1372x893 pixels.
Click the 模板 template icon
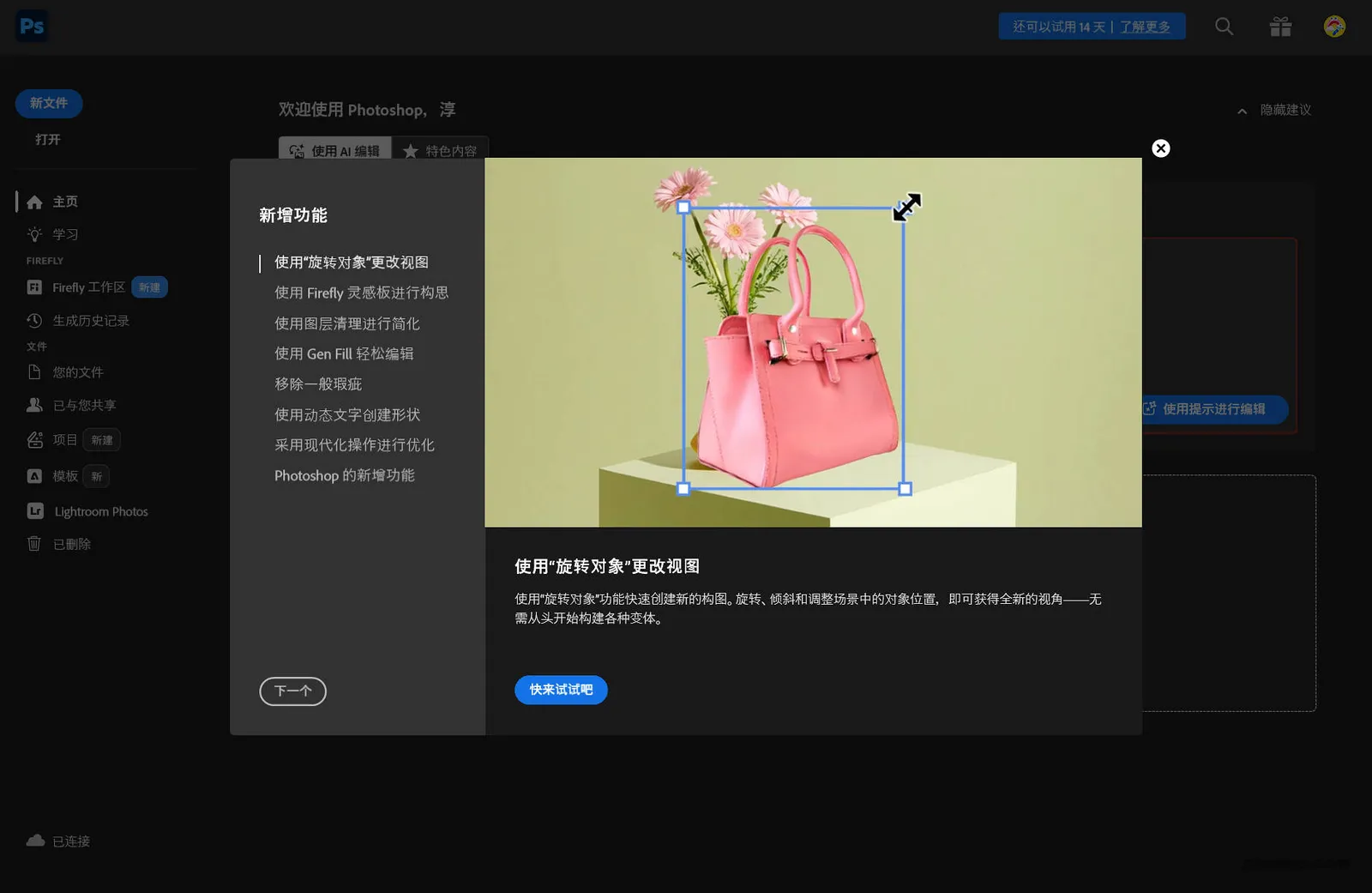(34, 476)
